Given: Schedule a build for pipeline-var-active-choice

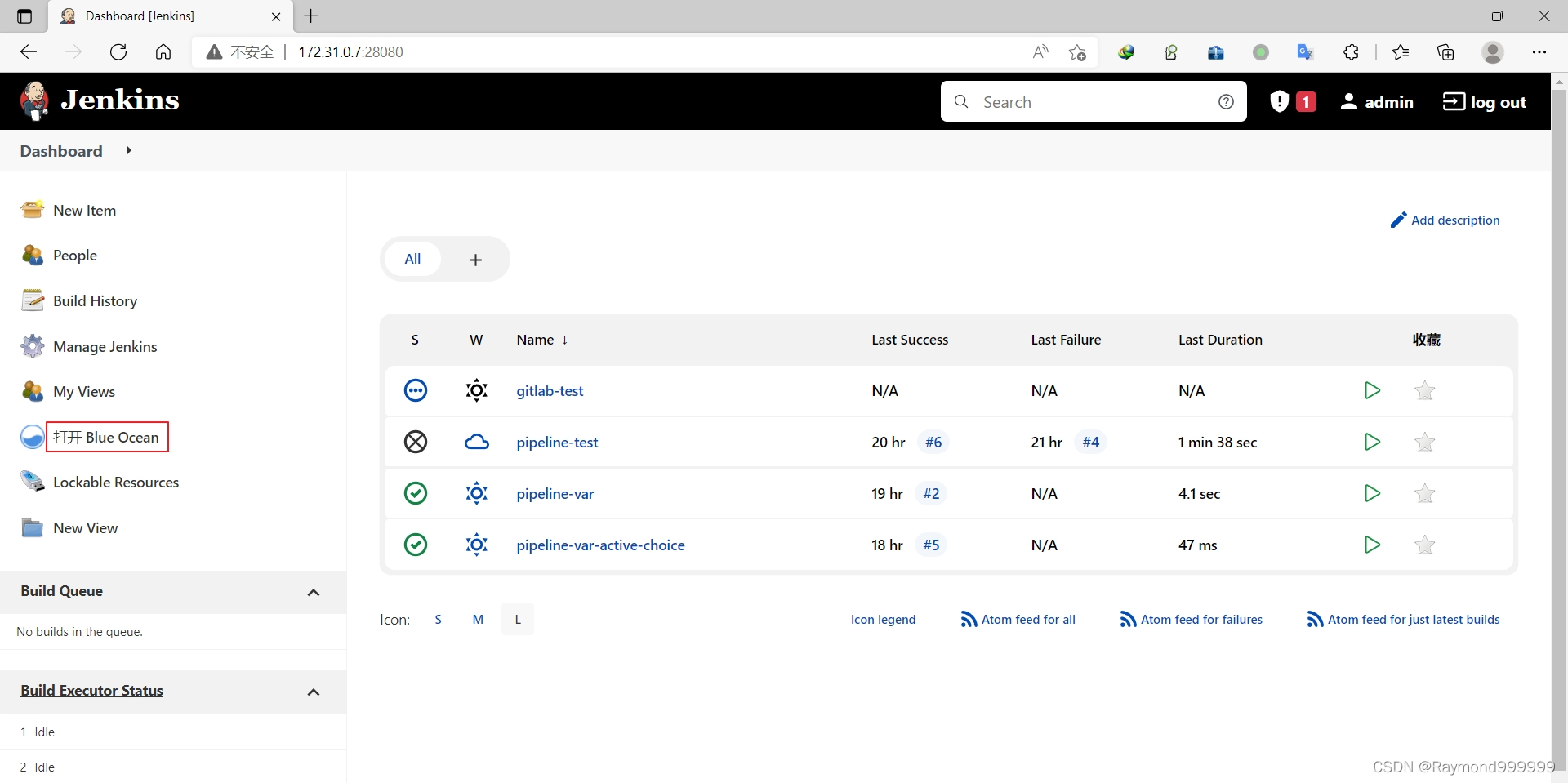Looking at the screenshot, I should (1372, 545).
